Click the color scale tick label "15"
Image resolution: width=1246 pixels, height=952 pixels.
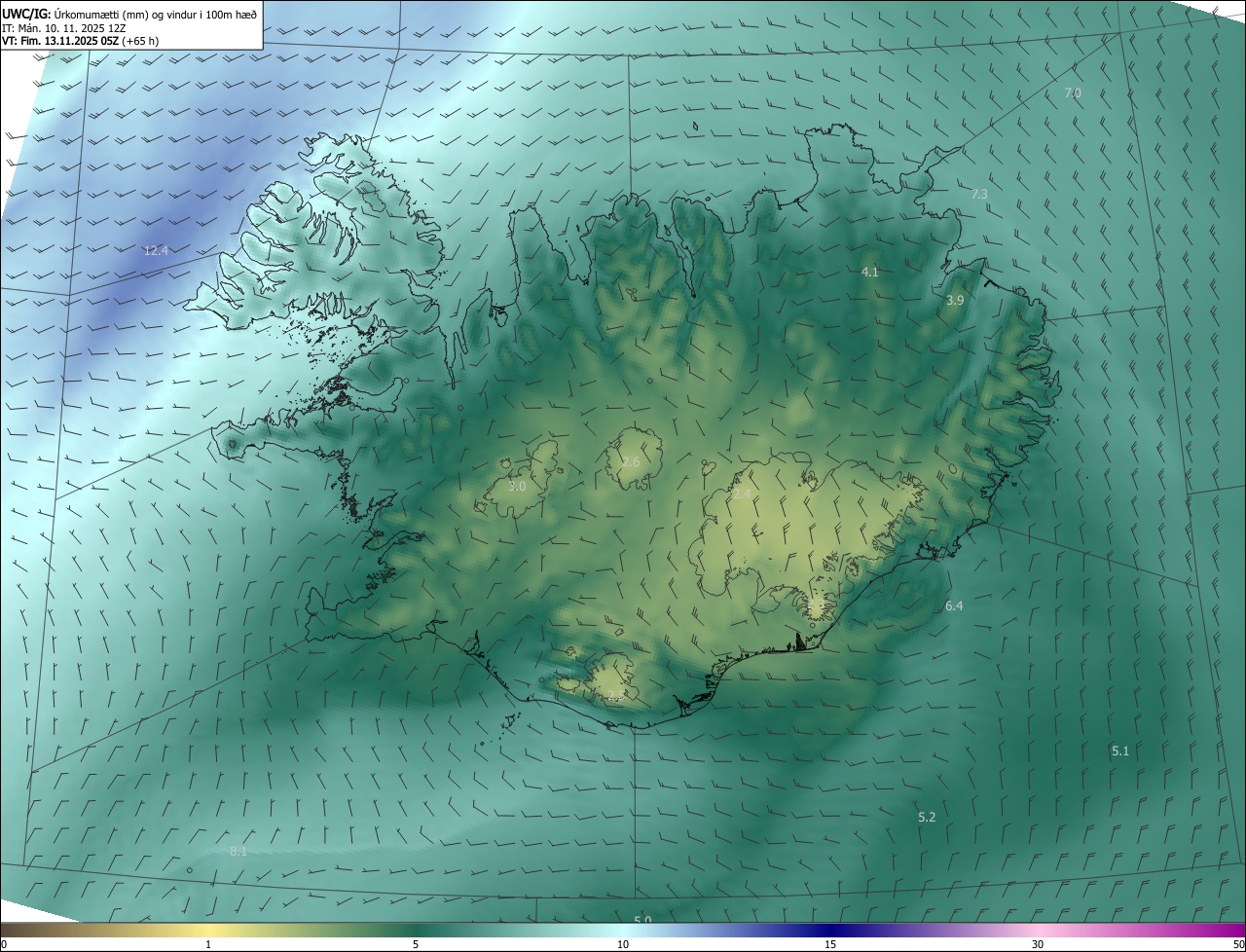point(830,945)
